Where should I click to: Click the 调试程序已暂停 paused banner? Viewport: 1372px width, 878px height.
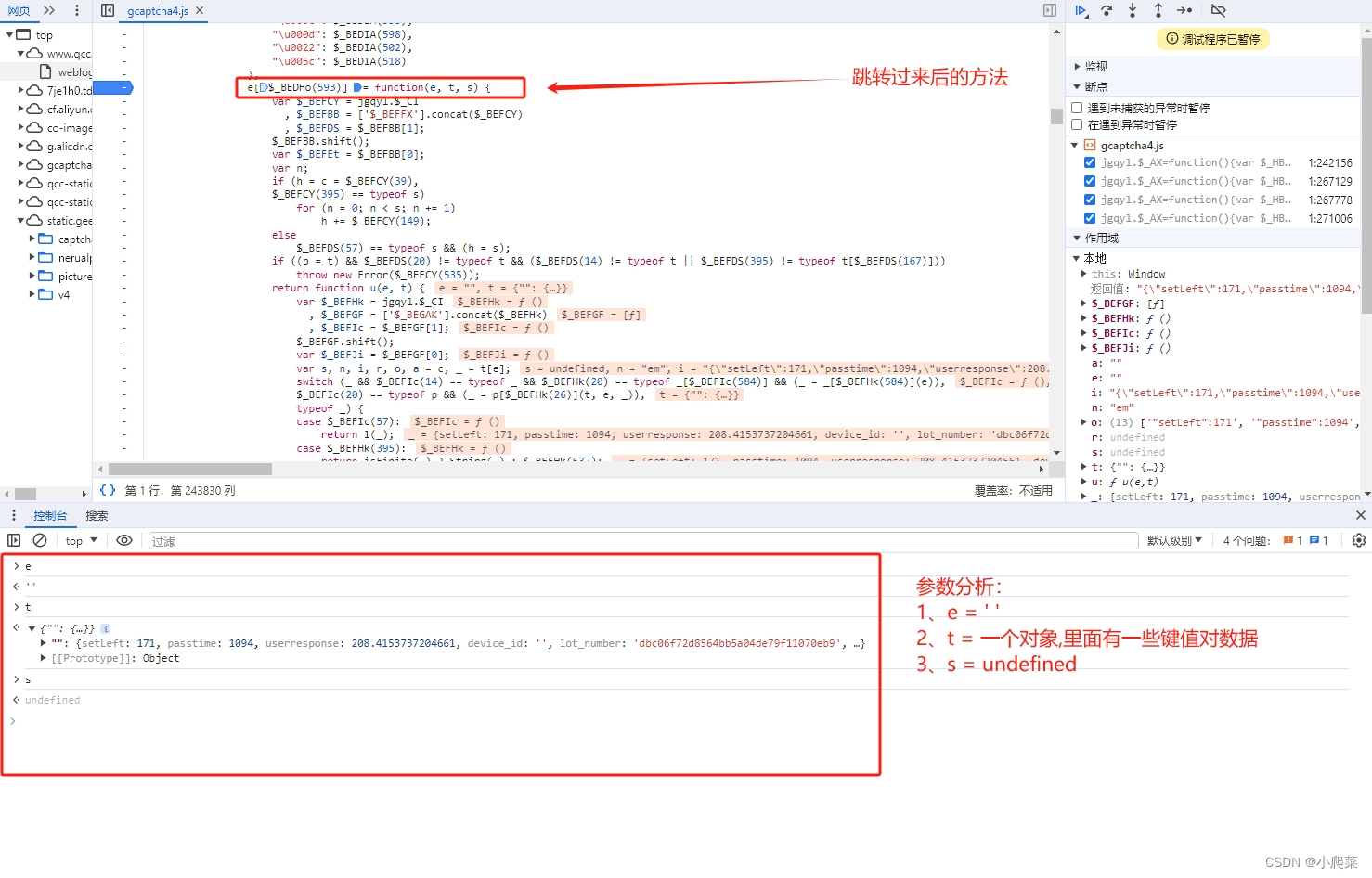(x=1213, y=39)
